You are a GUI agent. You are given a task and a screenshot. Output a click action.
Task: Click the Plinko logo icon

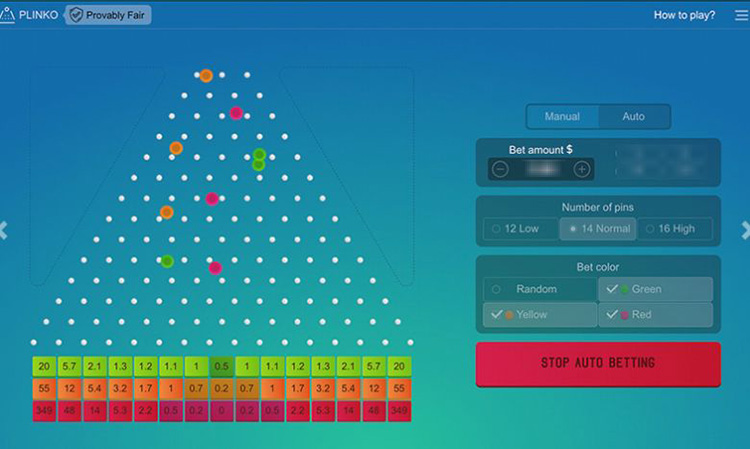(7, 15)
